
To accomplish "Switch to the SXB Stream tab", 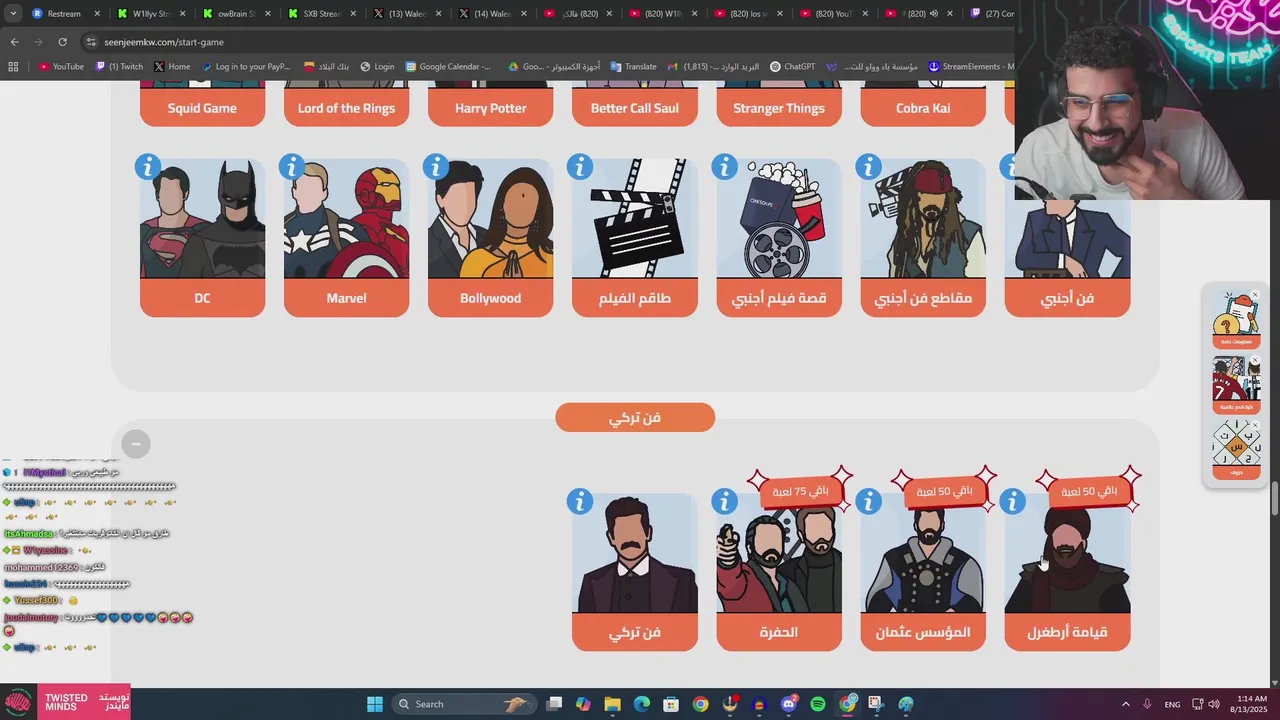I will pyautogui.click(x=321, y=14).
